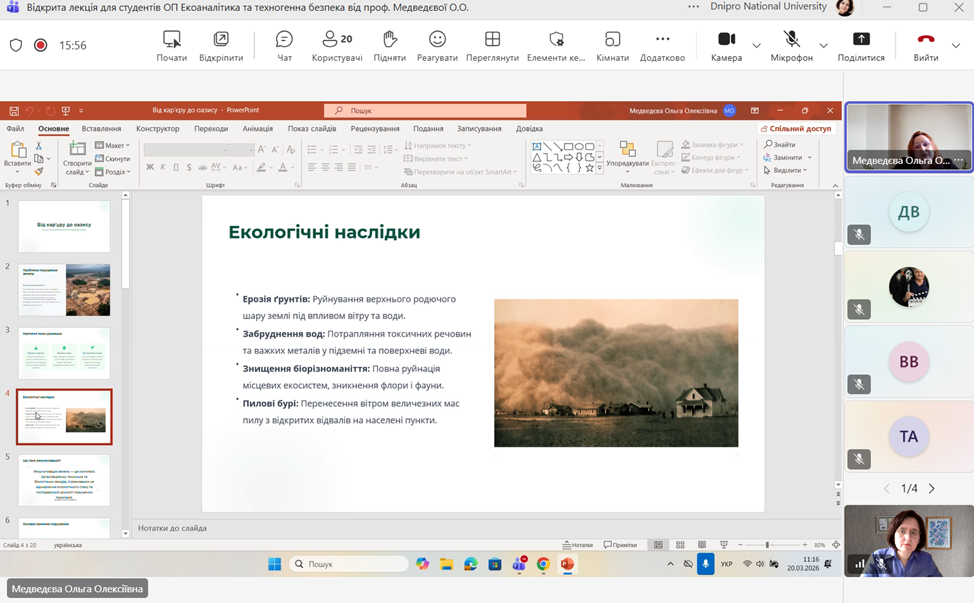Image resolution: width=974 pixels, height=603 pixels.
Task: Click the Спільний доступ button
Action: (x=796, y=129)
